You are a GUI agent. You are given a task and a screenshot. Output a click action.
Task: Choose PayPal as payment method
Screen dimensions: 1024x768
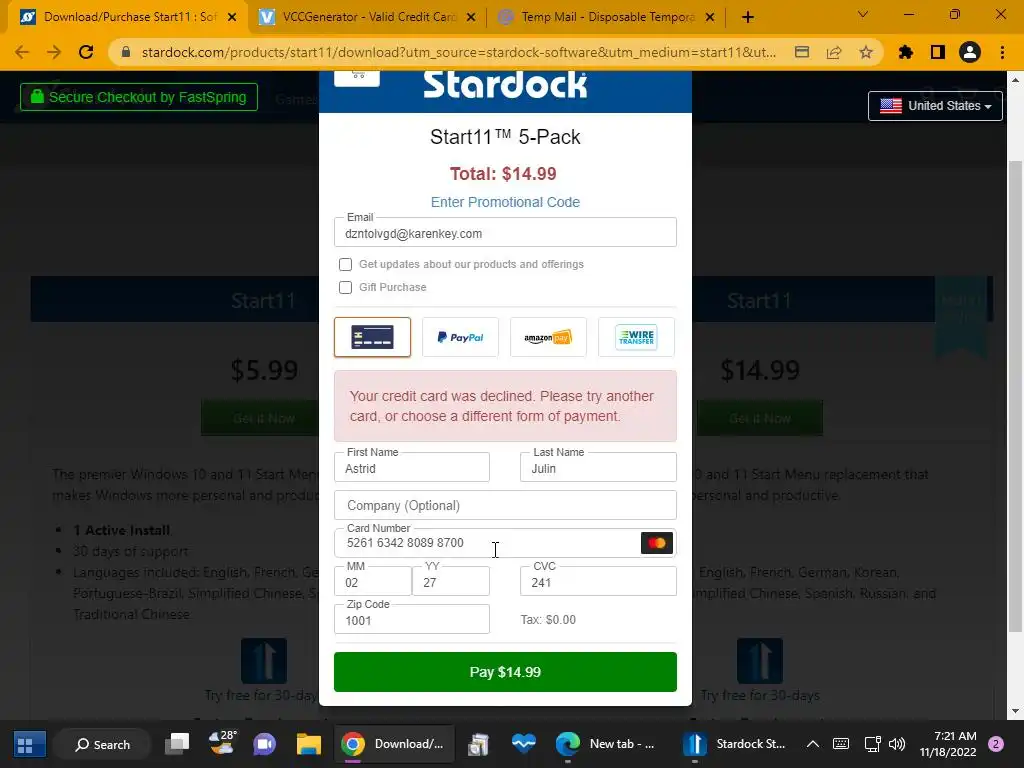[460, 337]
